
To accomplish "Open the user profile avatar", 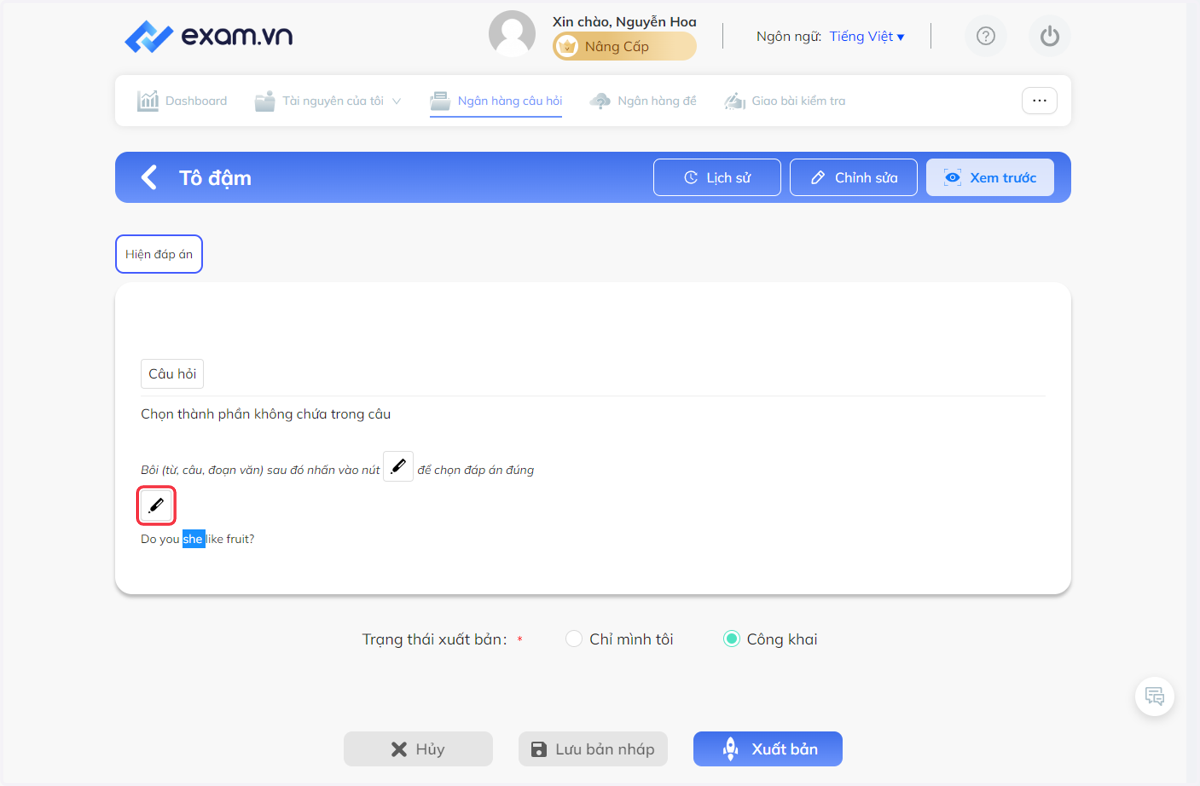I will [512, 35].
